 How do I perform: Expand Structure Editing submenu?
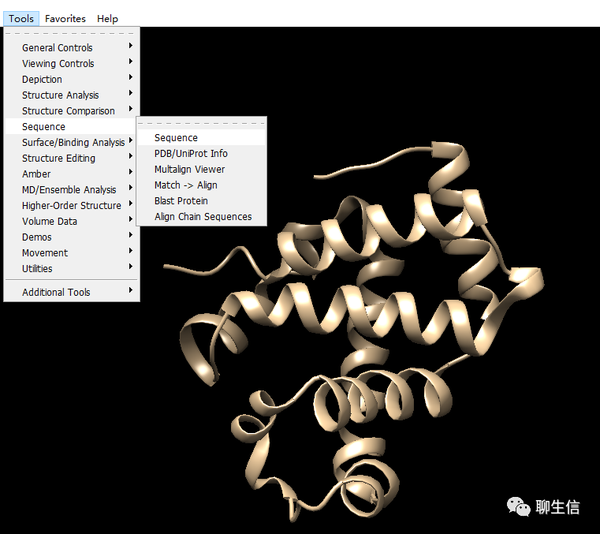(72, 158)
